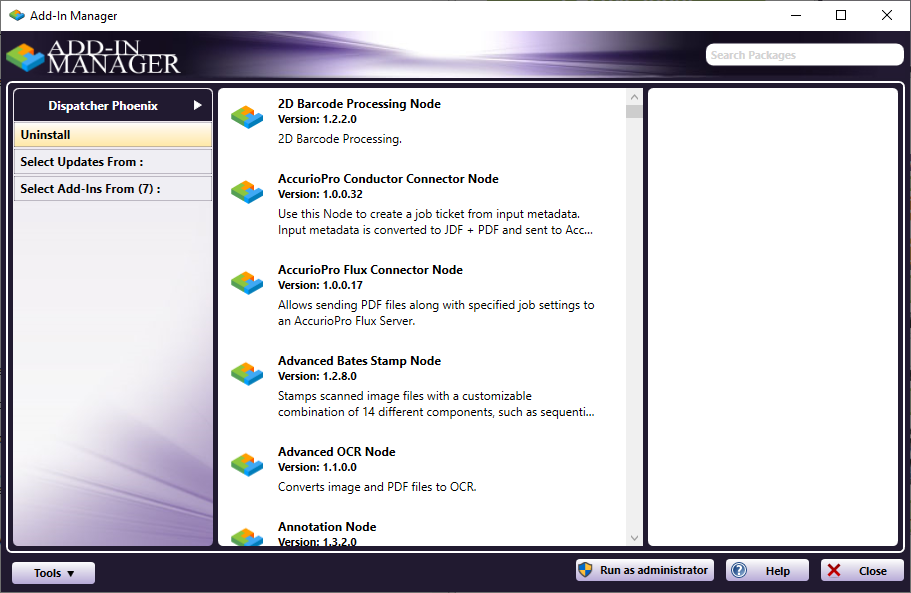Screen dimensions: 911x593
Task: Minimize the Add-In Manager window
Action: (x=796, y=15)
